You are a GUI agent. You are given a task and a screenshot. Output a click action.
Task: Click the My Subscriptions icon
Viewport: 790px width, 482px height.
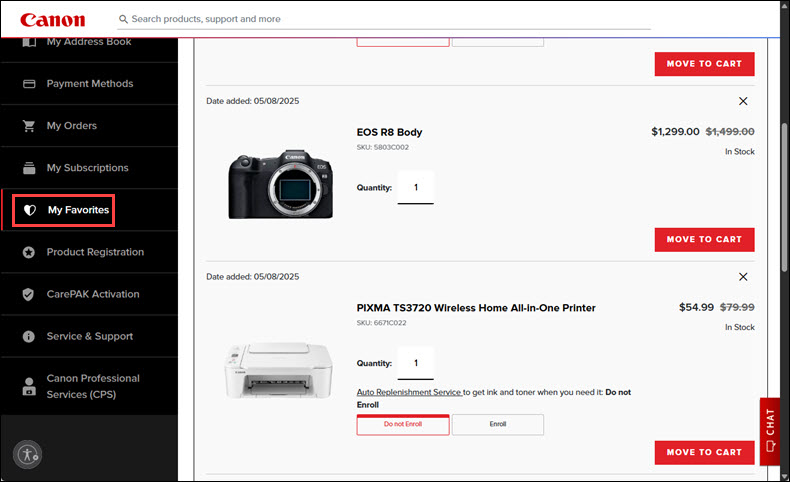click(x=29, y=168)
